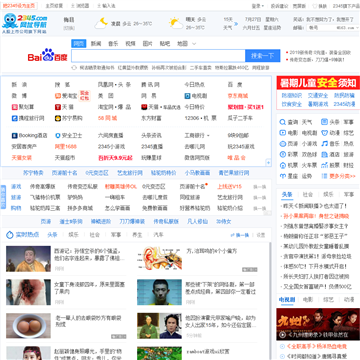Click the 星座 zodiac icon in sidebar
This screenshot has height=360, width=360.
tap(283, 176)
